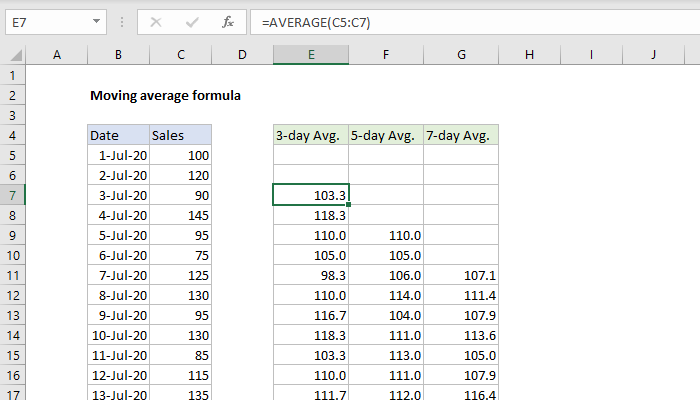700x400 pixels.
Task: Select row 4 header
Action: tap(13, 135)
